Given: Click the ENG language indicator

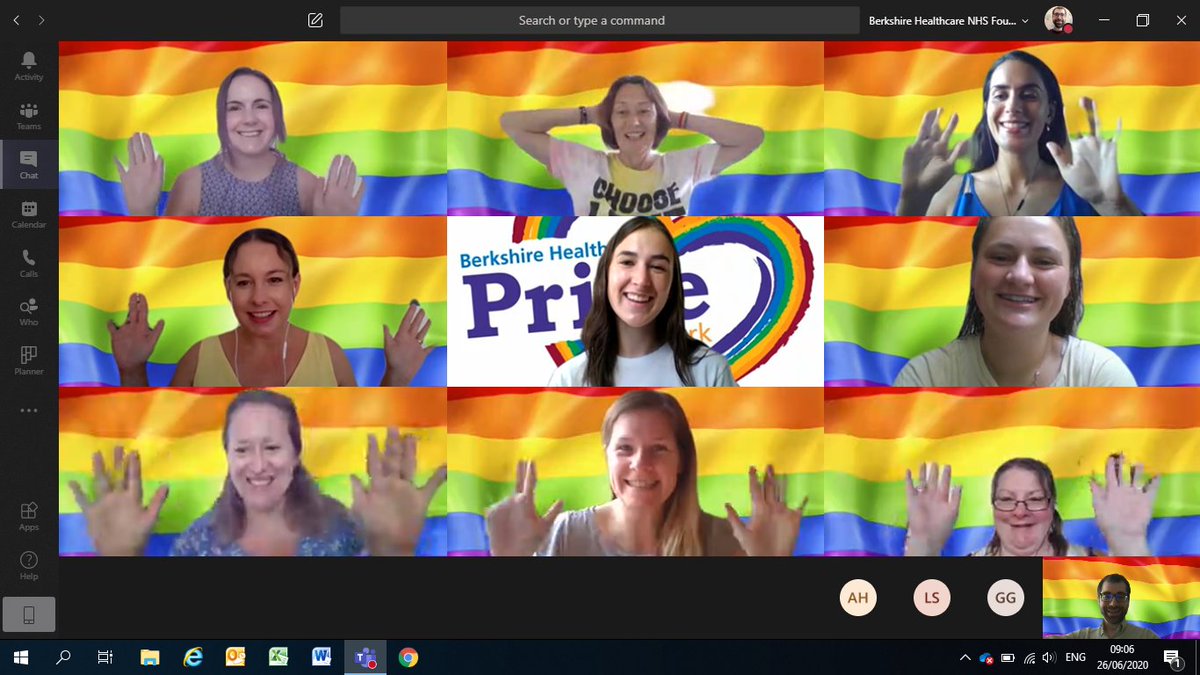Looking at the screenshot, I should pyautogui.click(x=1076, y=658).
